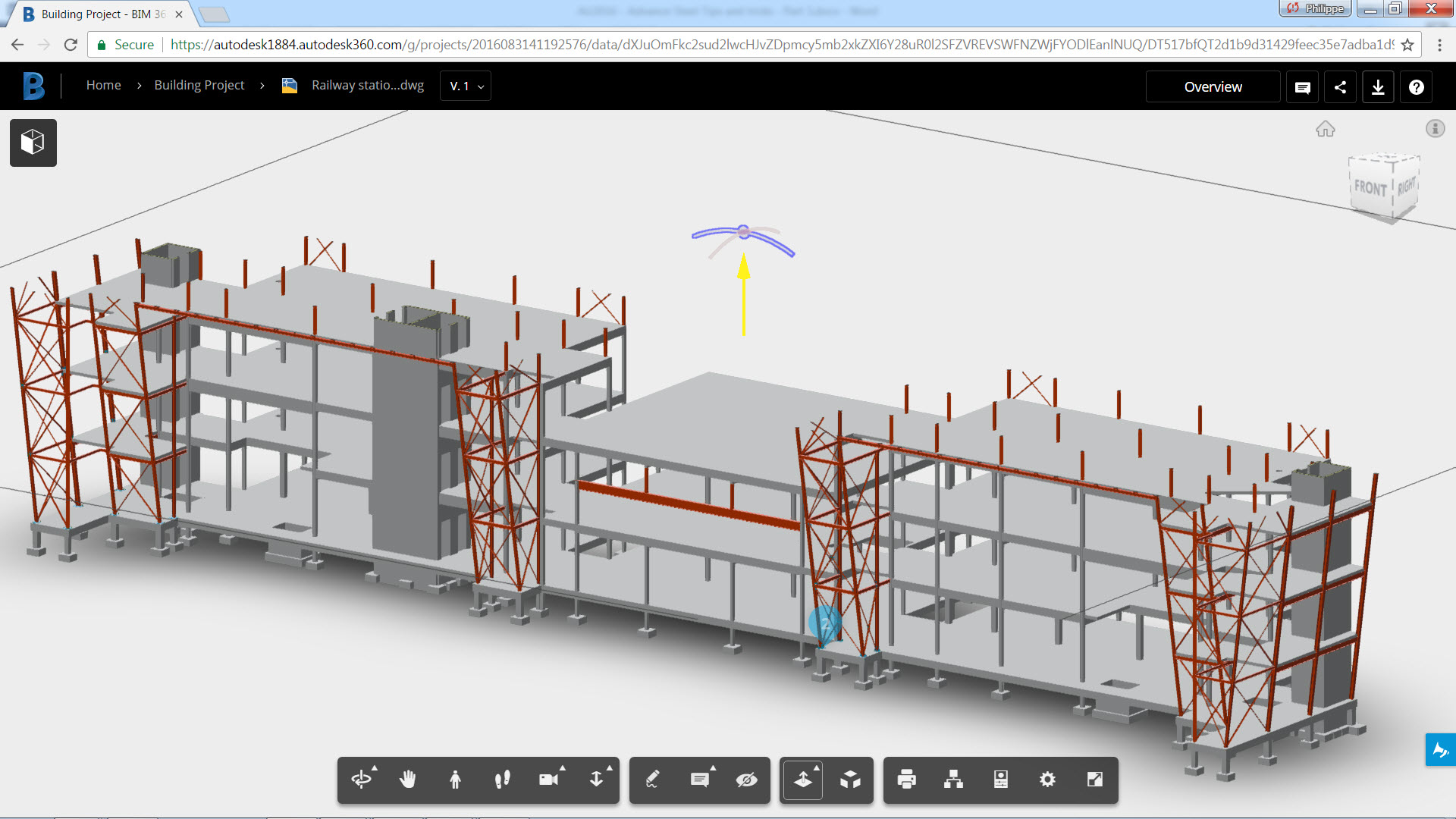1456x819 pixels.
Task: Open the camera interactions tool
Action: tap(549, 780)
